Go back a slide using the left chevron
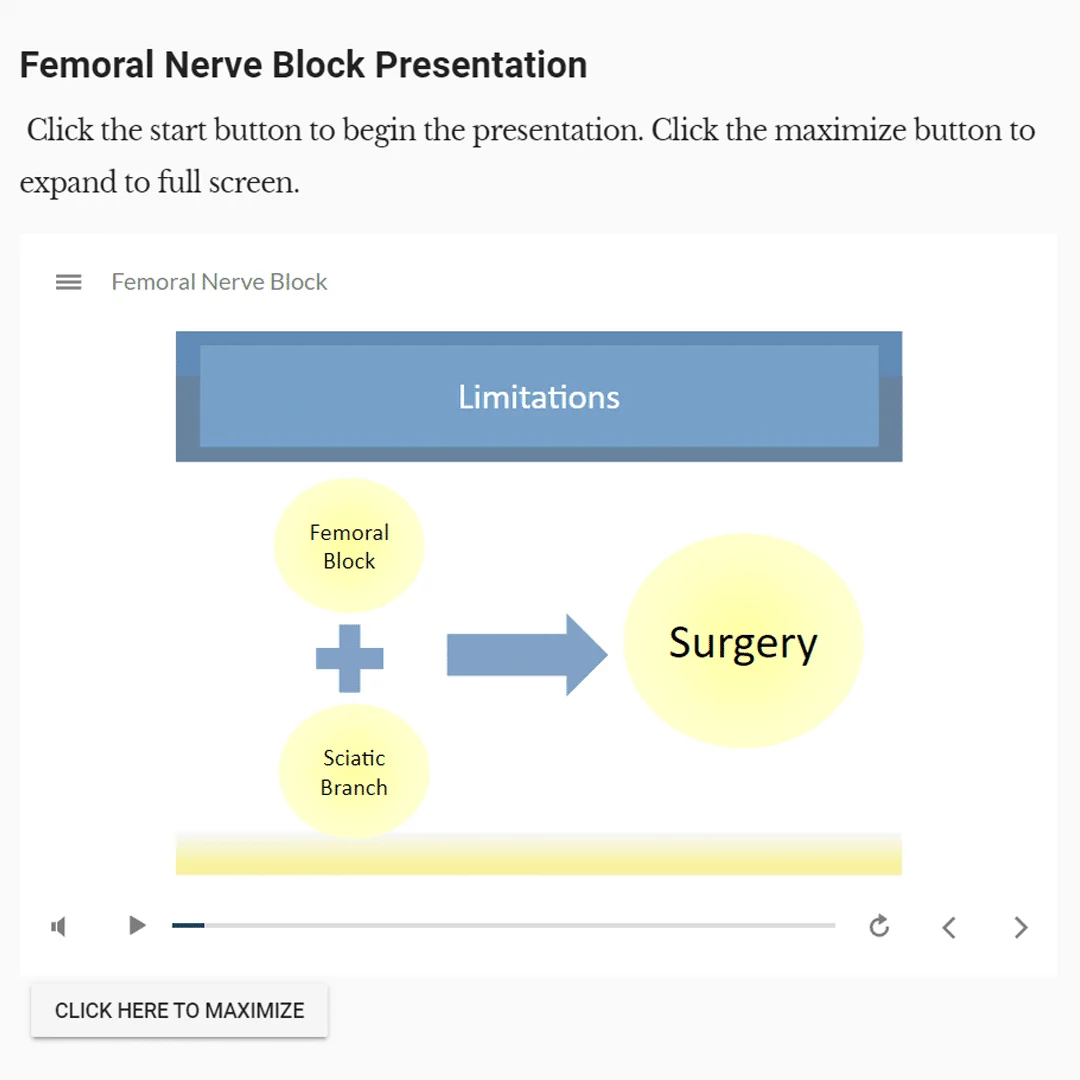Screen dimensions: 1080x1080 (x=948, y=927)
